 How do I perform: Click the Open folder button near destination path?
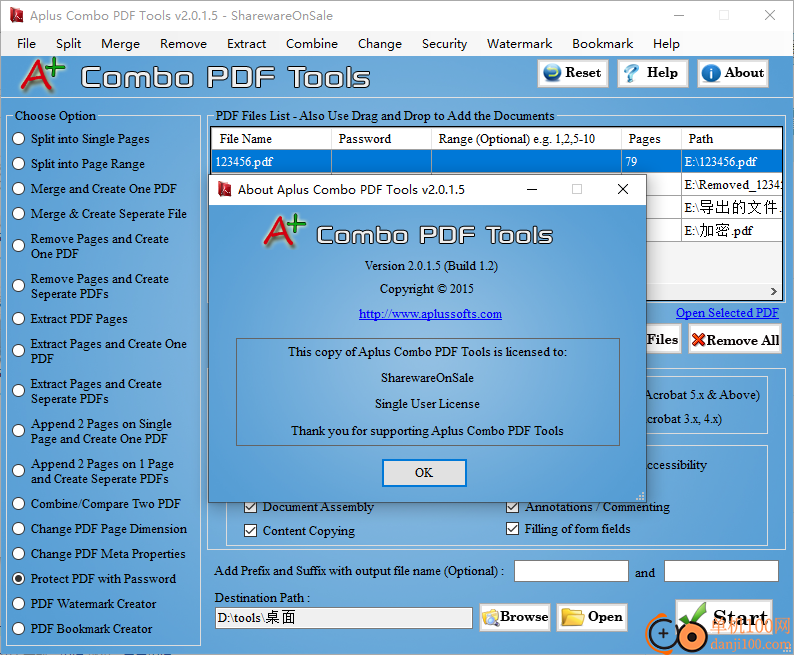(x=591, y=617)
